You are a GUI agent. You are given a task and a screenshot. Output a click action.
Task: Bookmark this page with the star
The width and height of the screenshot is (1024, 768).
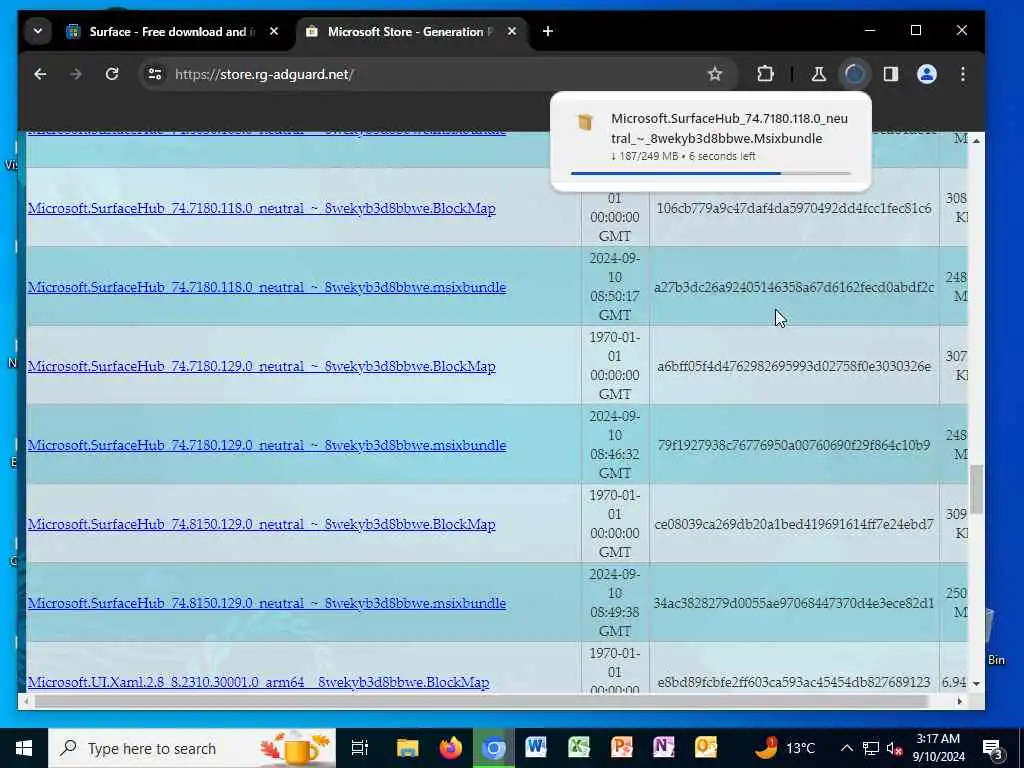click(x=715, y=74)
